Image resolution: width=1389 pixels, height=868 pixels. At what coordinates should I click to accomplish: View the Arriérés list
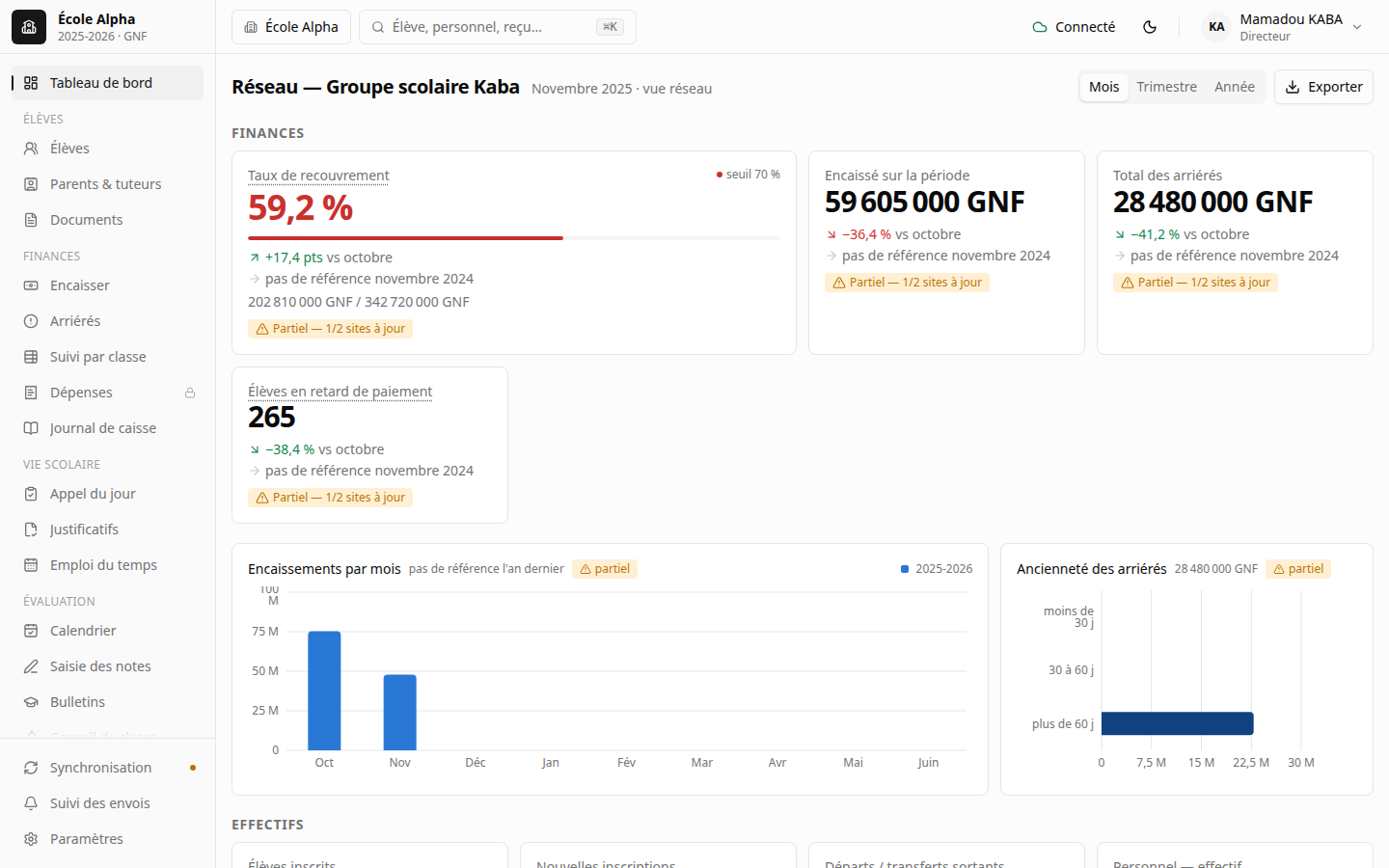[107, 321]
